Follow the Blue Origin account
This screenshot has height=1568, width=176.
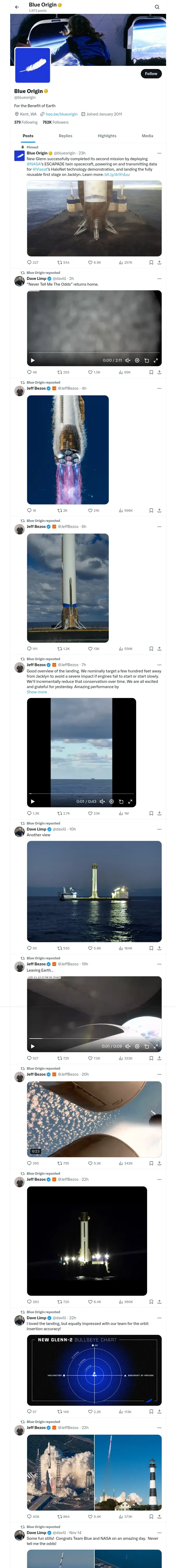pos(150,74)
